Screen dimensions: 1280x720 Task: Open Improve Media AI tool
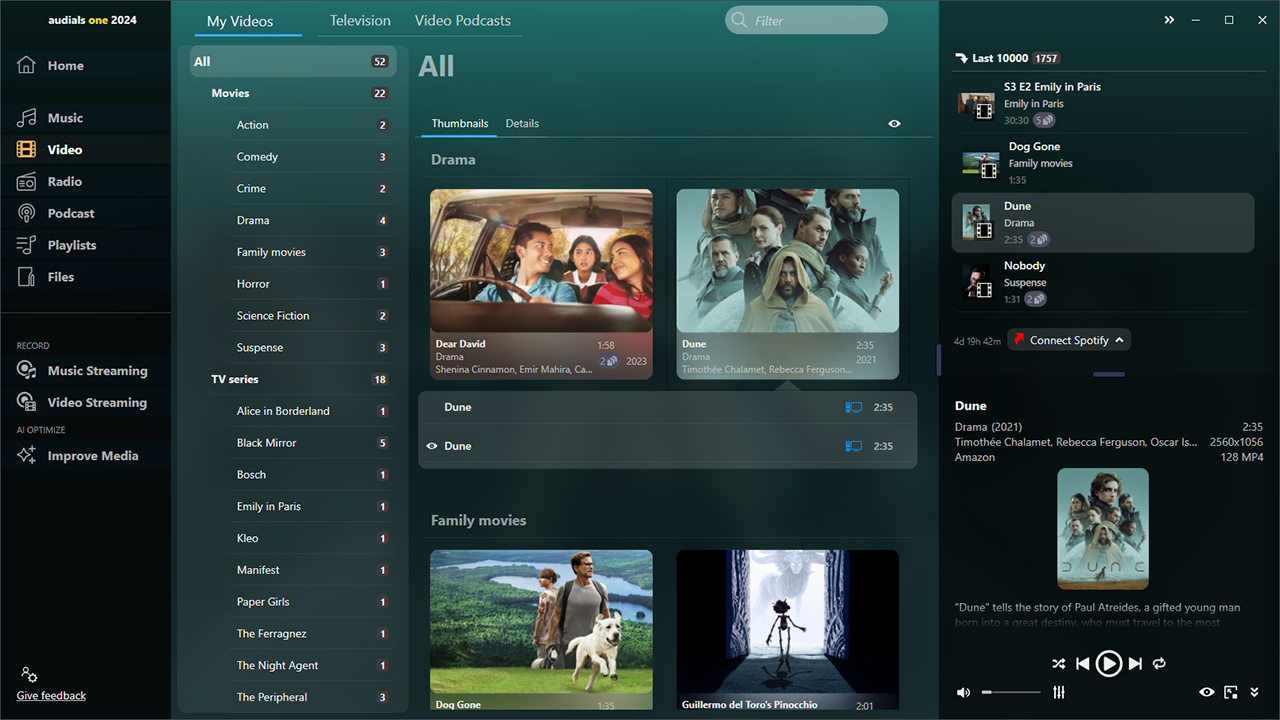92,456
